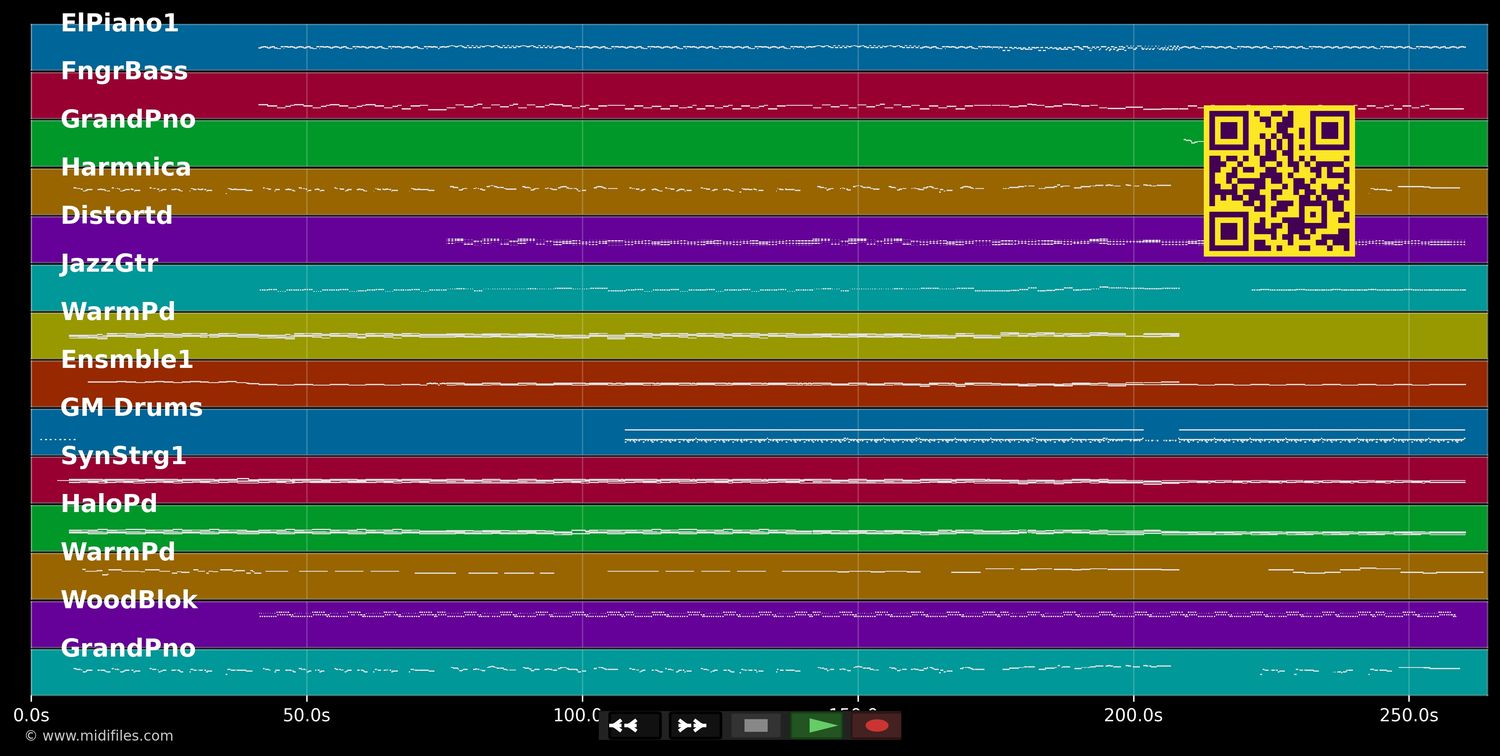Mute the GM Drums track
Screen dimensions: 1500x756
[132, 407]
